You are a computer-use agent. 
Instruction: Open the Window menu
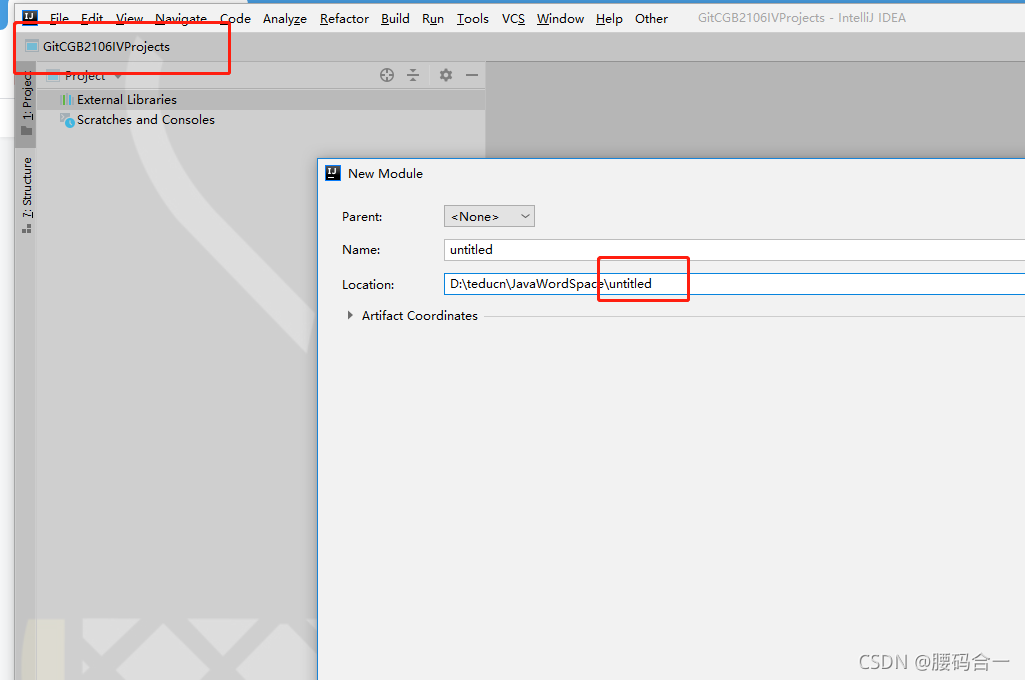560,18
